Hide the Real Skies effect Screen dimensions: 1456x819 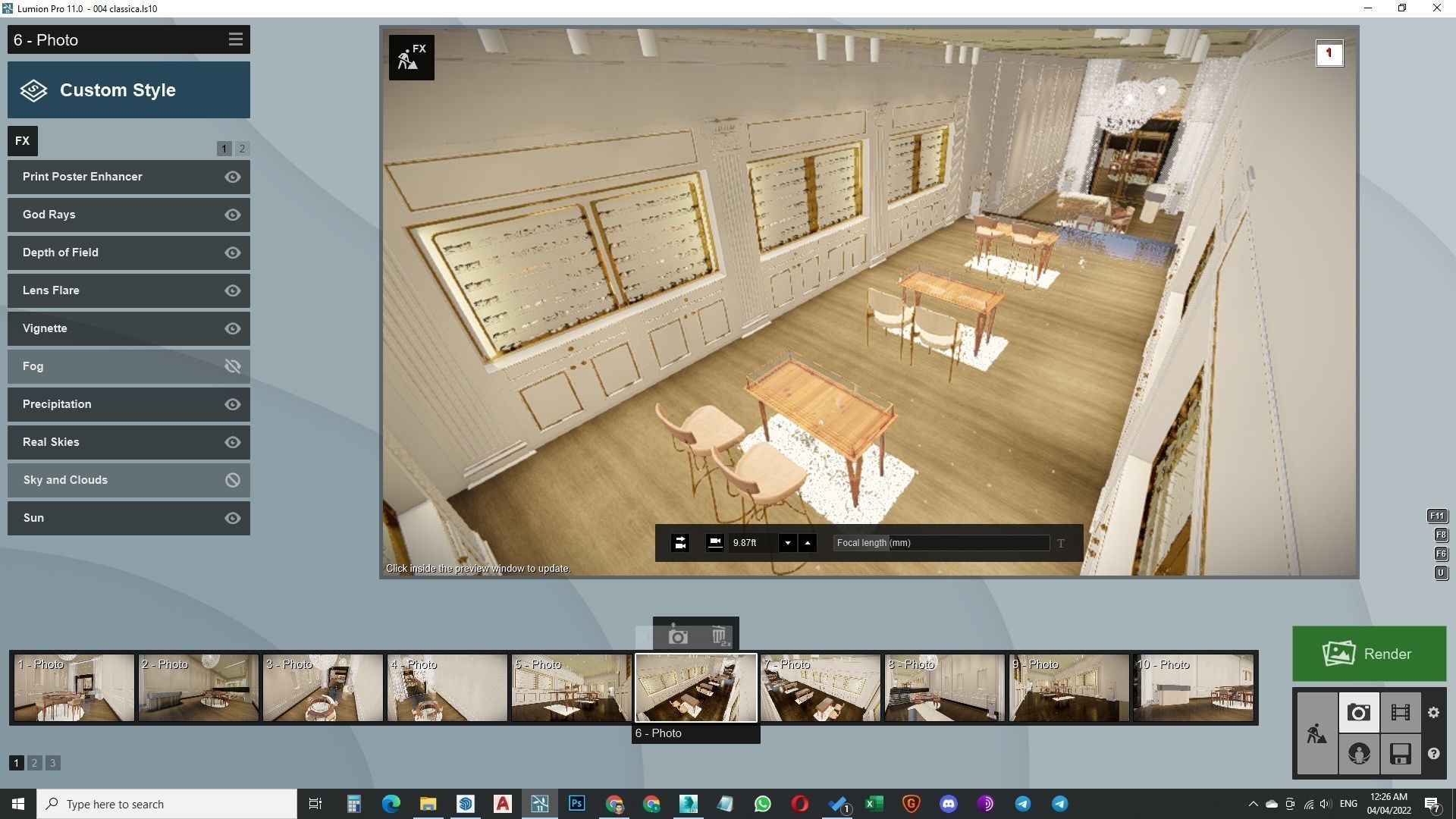[233, 442]
